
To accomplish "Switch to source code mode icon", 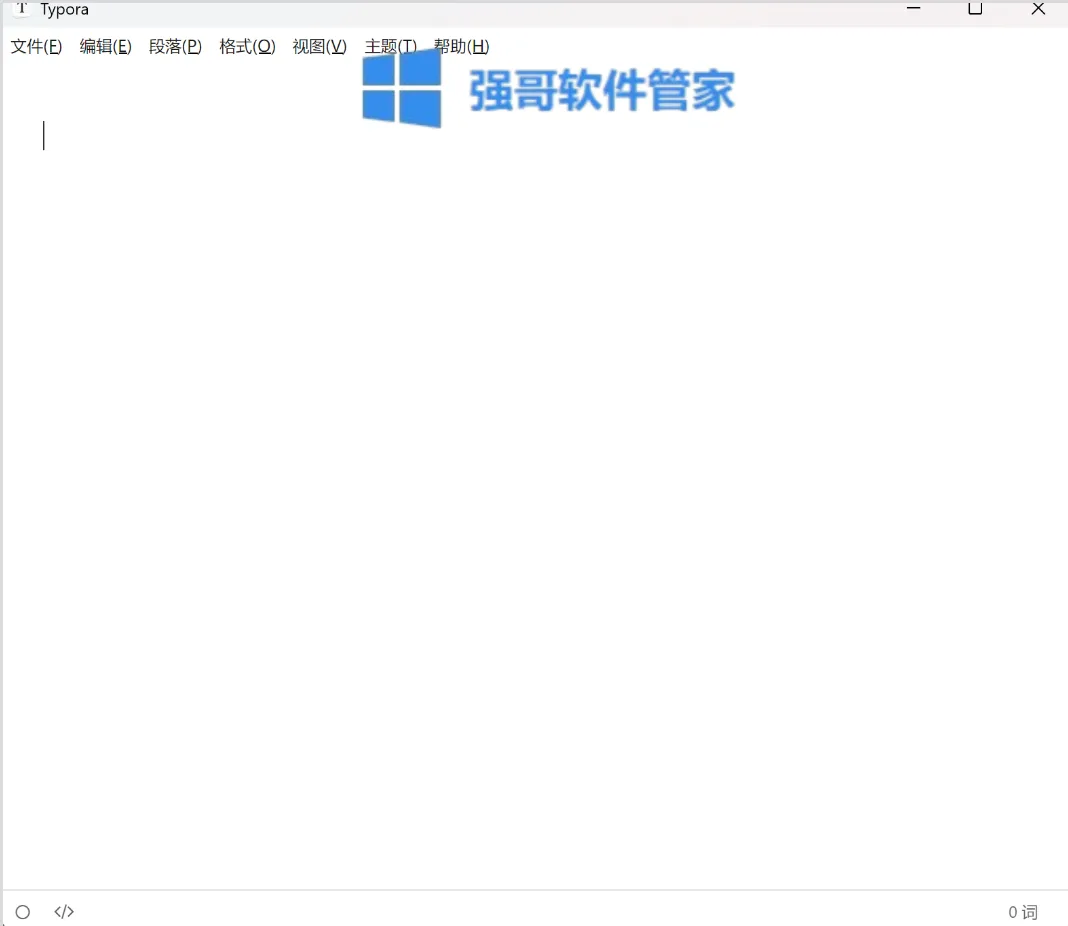I will click(64, 912).
